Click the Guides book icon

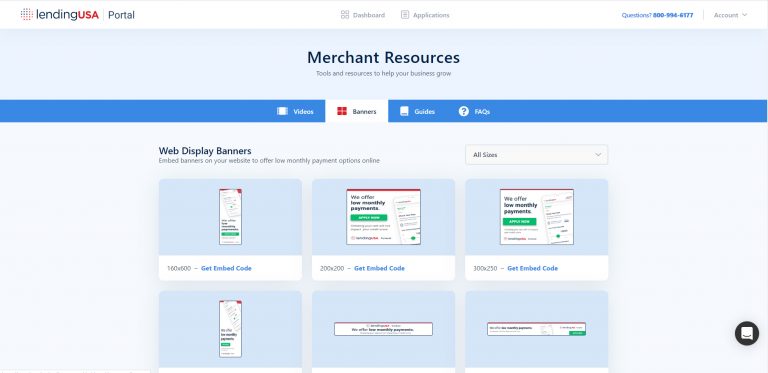click(404, 111)
